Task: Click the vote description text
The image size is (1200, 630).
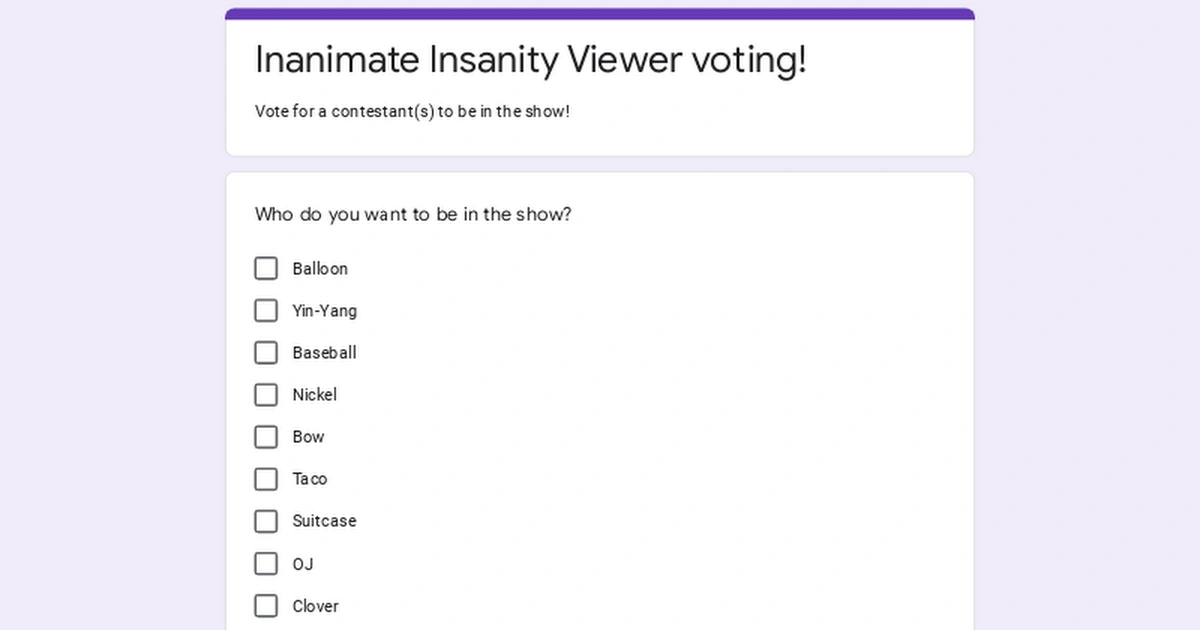Action: point(413,111)
